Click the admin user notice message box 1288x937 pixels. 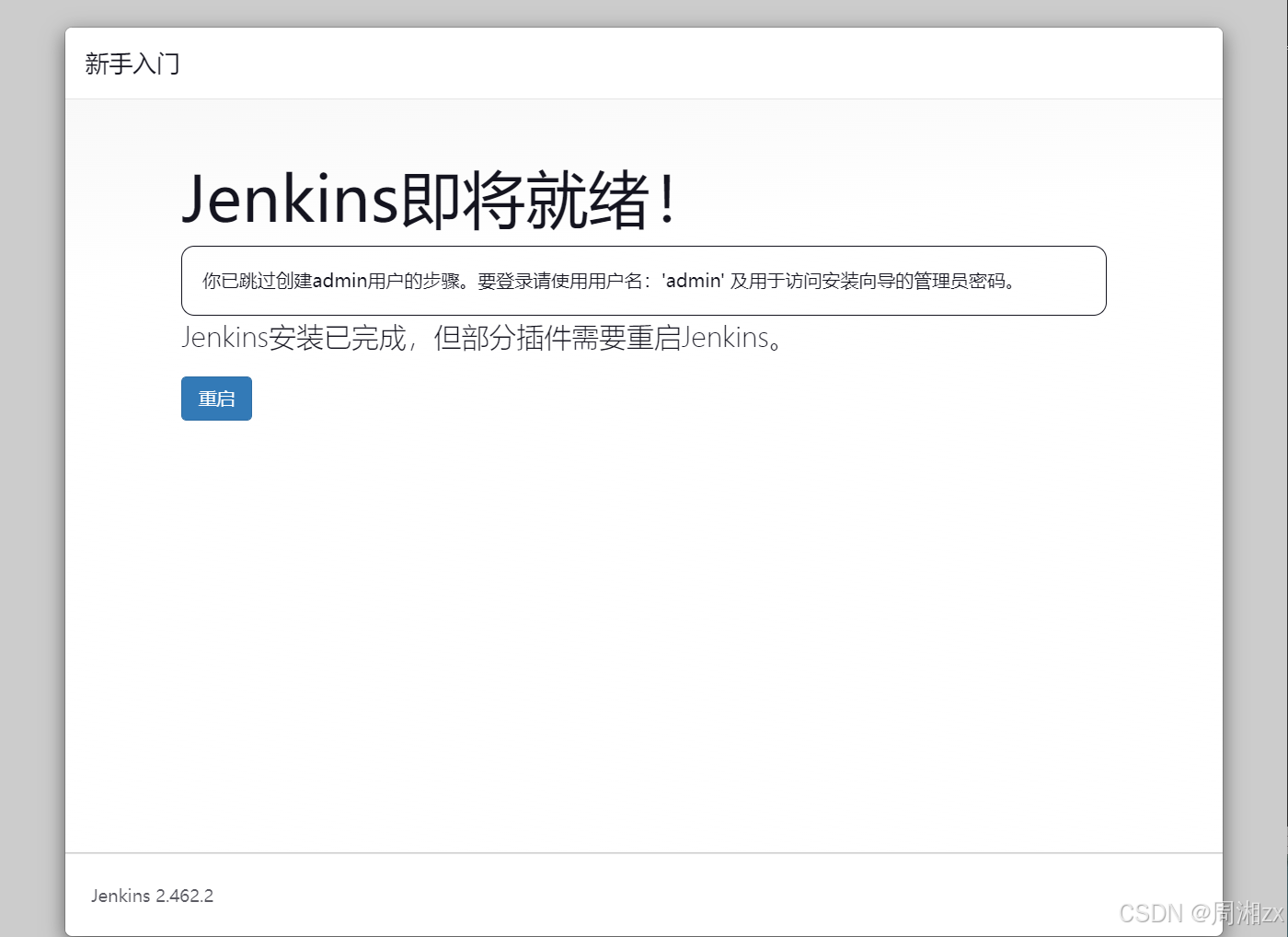pos(643,281)
